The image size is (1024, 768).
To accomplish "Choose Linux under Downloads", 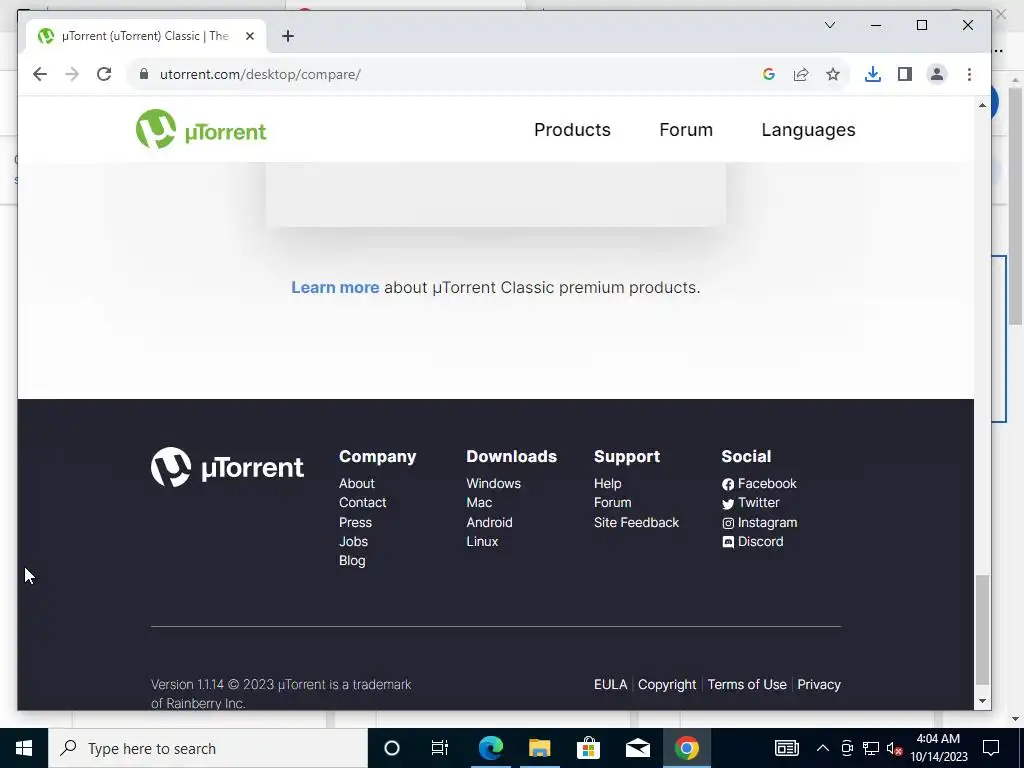I will [x=482, y=541].
